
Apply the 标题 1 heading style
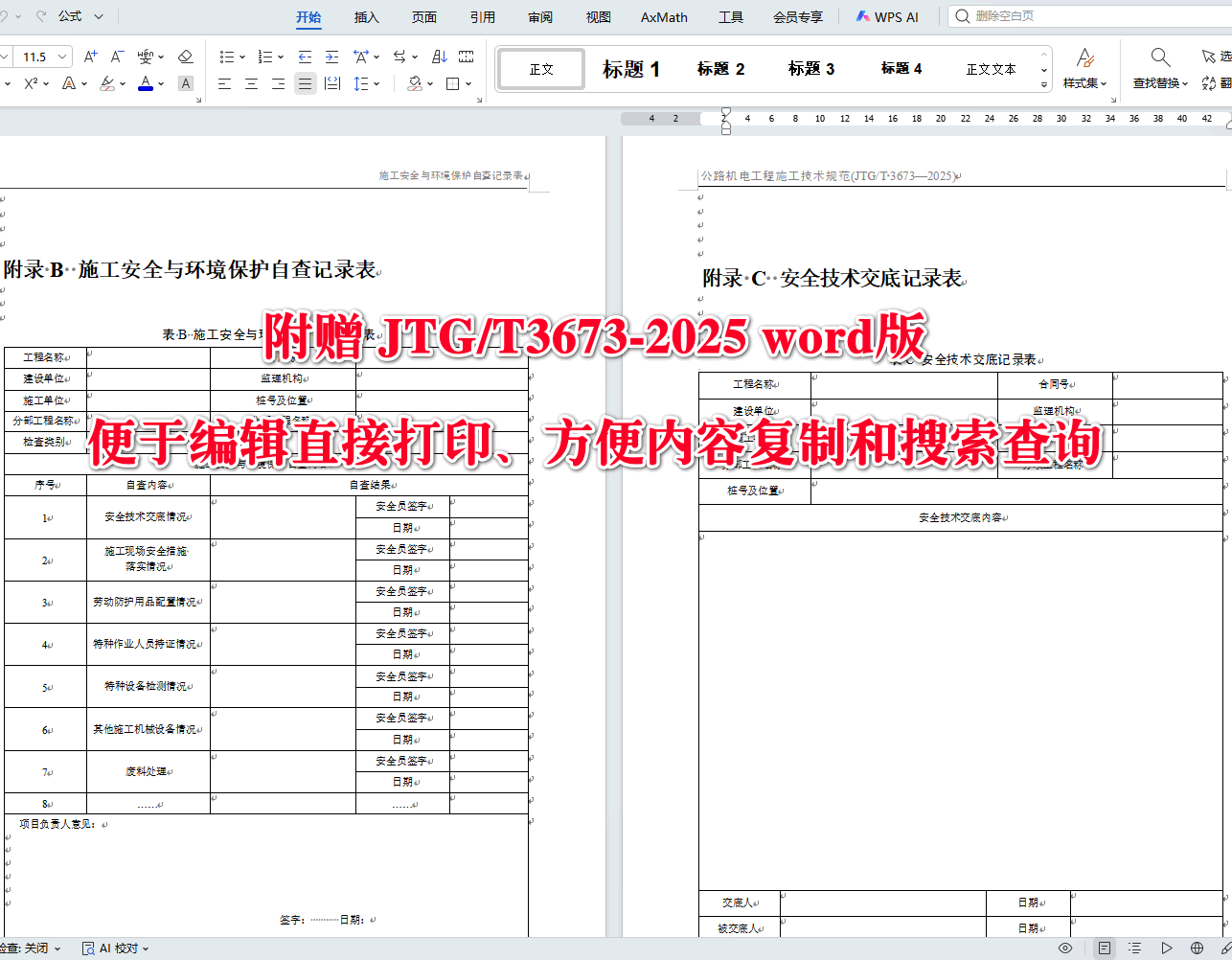pyautogui.click(x=630, y=68)
